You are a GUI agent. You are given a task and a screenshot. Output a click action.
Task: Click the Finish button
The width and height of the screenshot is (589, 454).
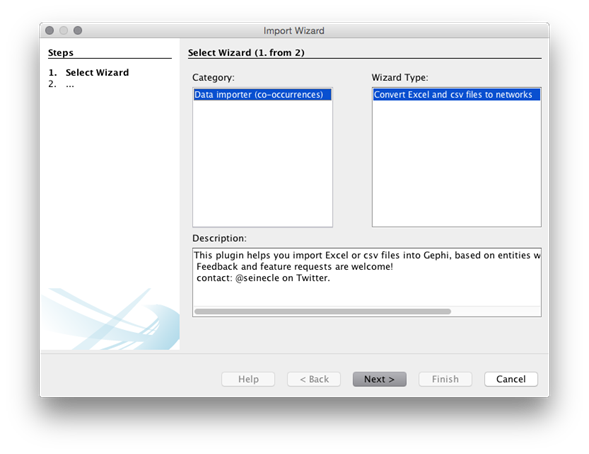click(445, 379)
